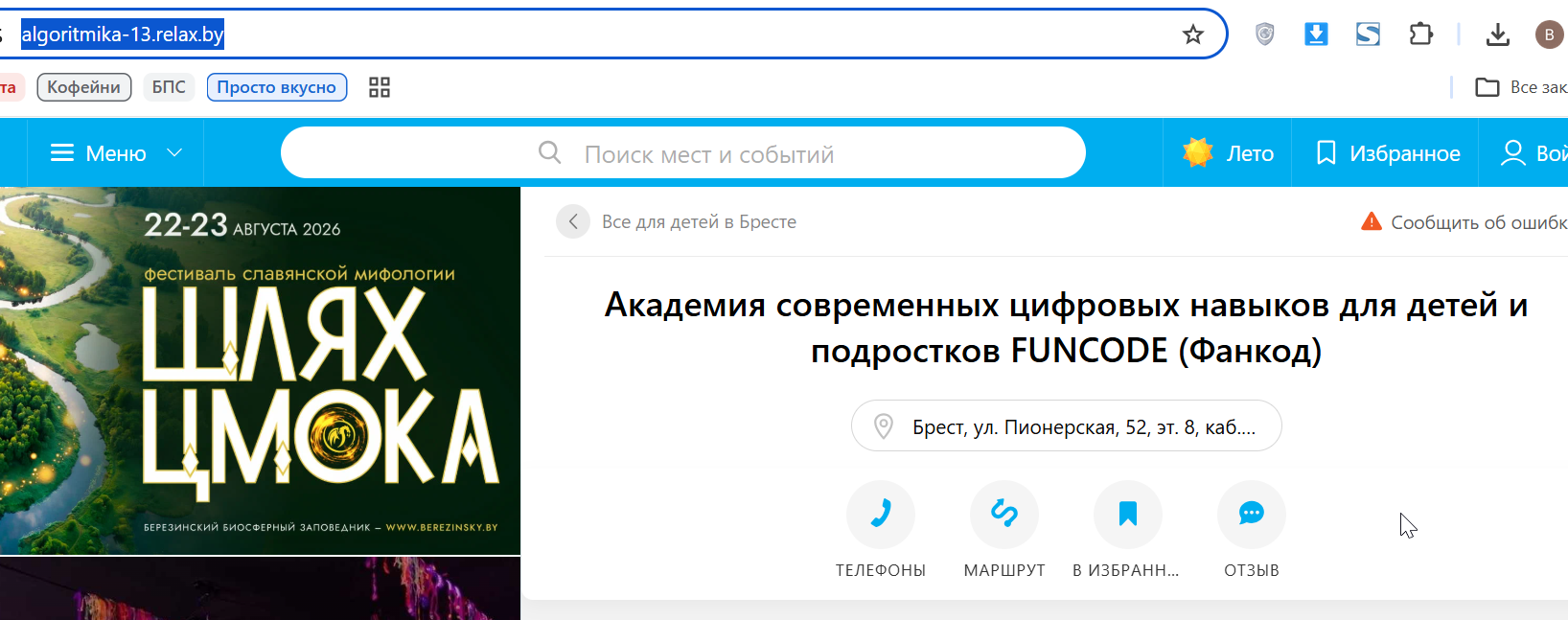Open the Шлях Цмока festival banner
This screenshot has width=1568, height=620.
pyautogui.click(x=260, y=371)
